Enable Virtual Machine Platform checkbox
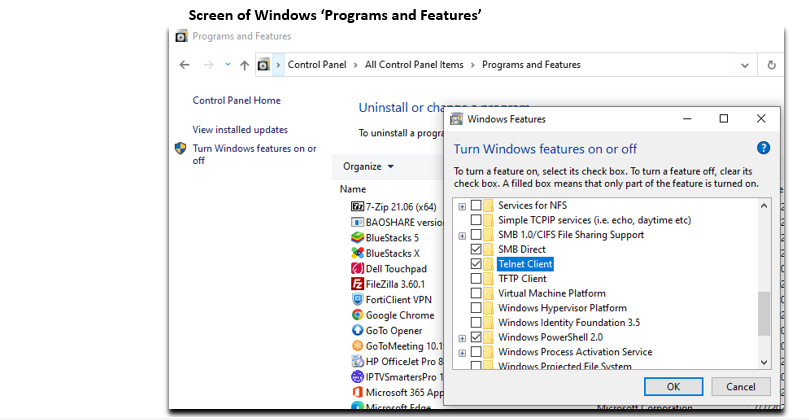Image resolution: width=809 pixels, height=420 pixels. pyautogui.click(x=476, y=293)
